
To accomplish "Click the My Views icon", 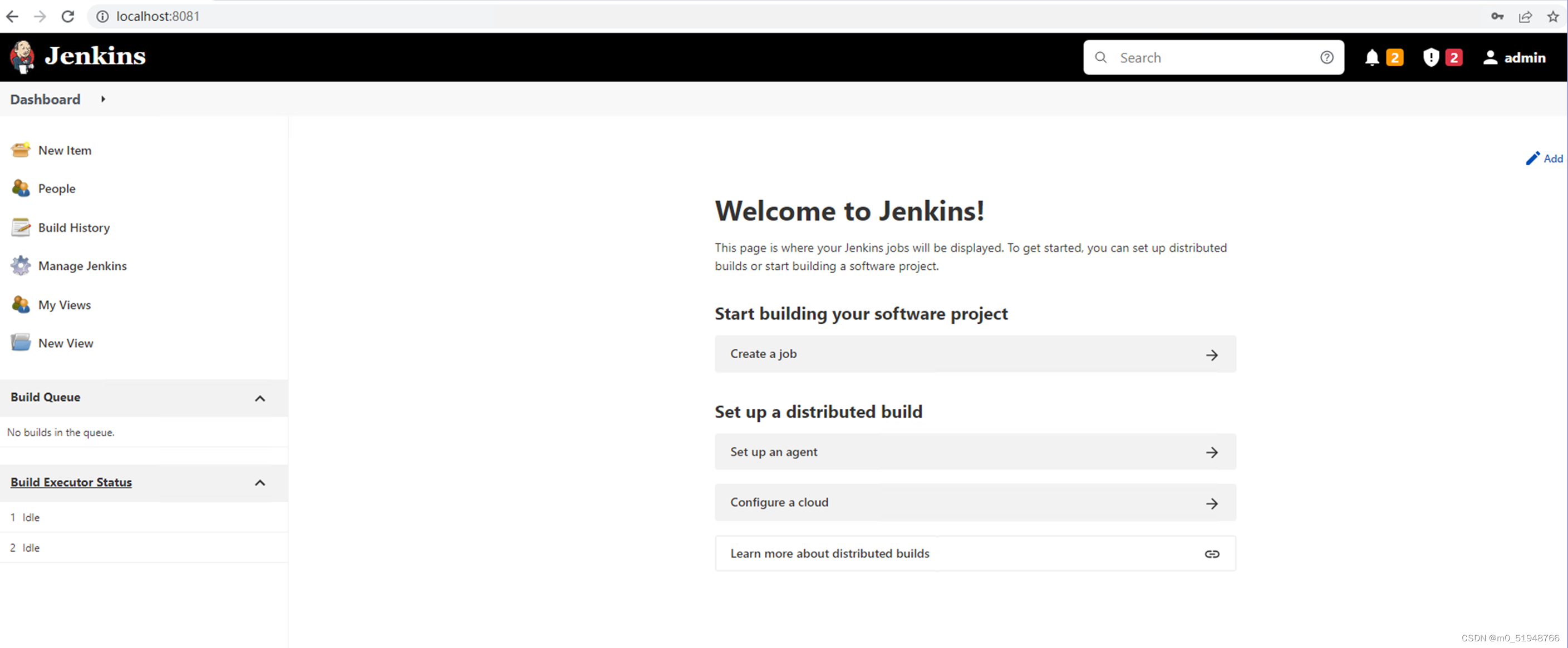I will click(x=21, y=305).
